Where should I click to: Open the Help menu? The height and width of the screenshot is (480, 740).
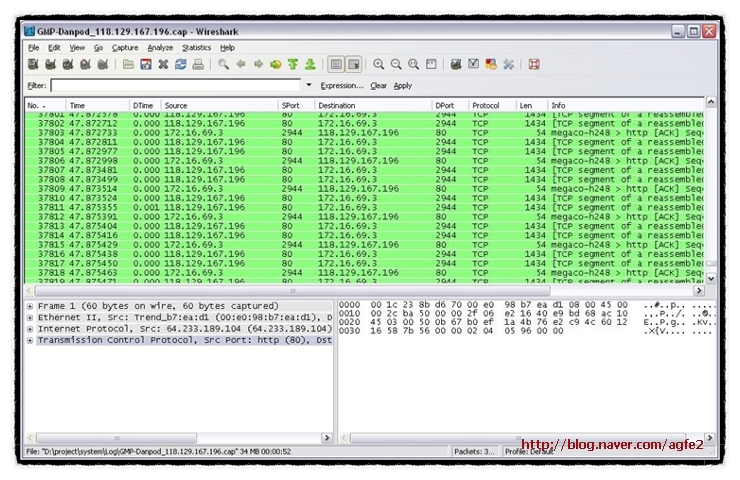227,48
